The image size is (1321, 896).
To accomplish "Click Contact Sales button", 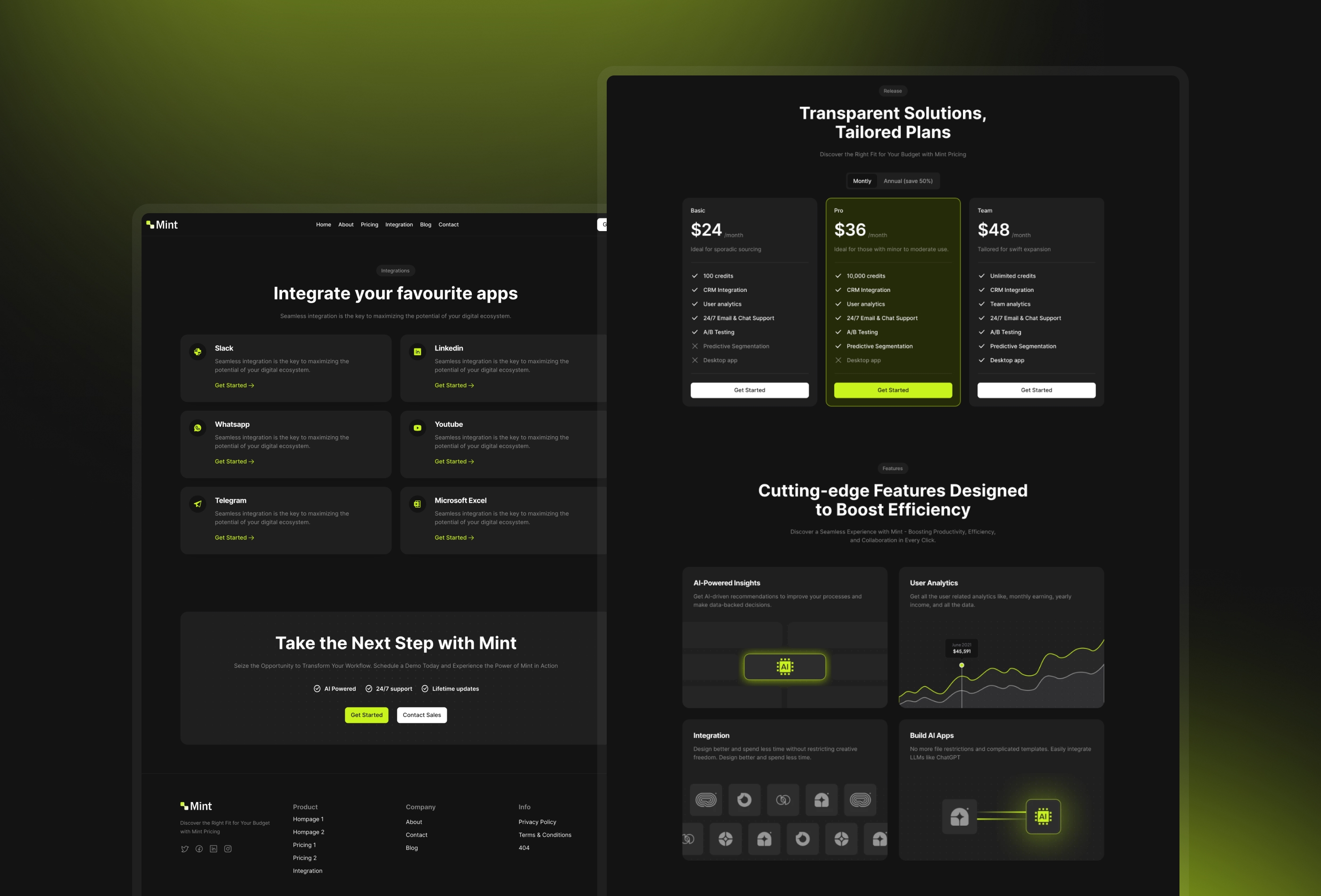I will click(421, 714).
